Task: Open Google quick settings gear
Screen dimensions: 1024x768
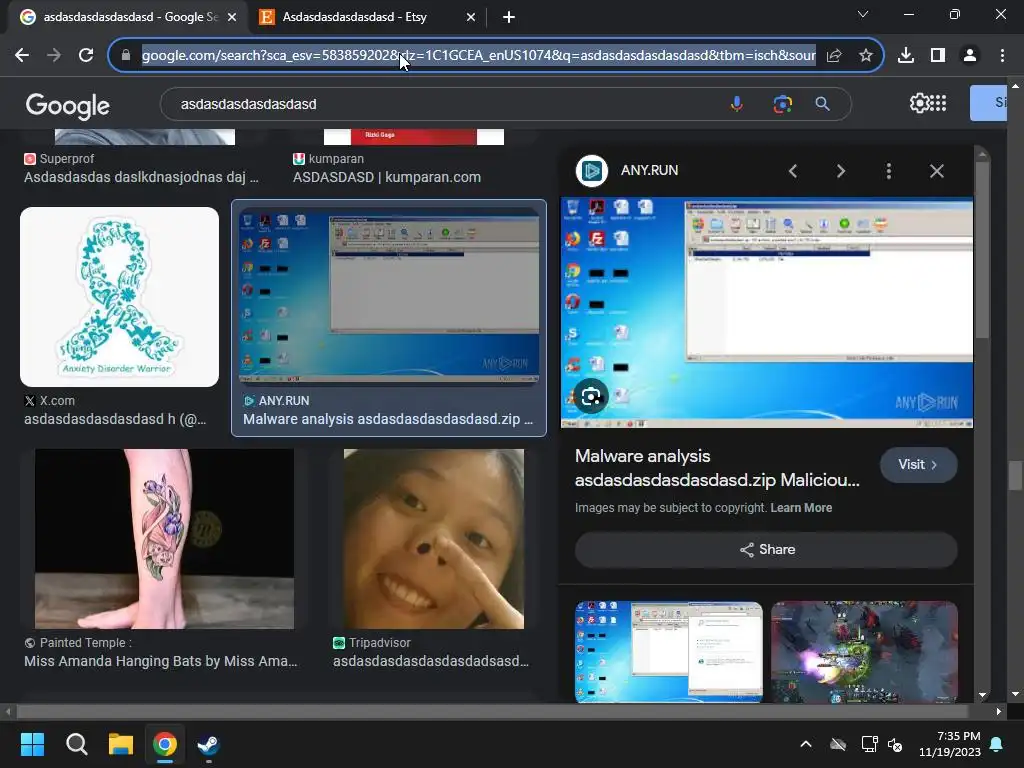Action: tap(920, 103)
